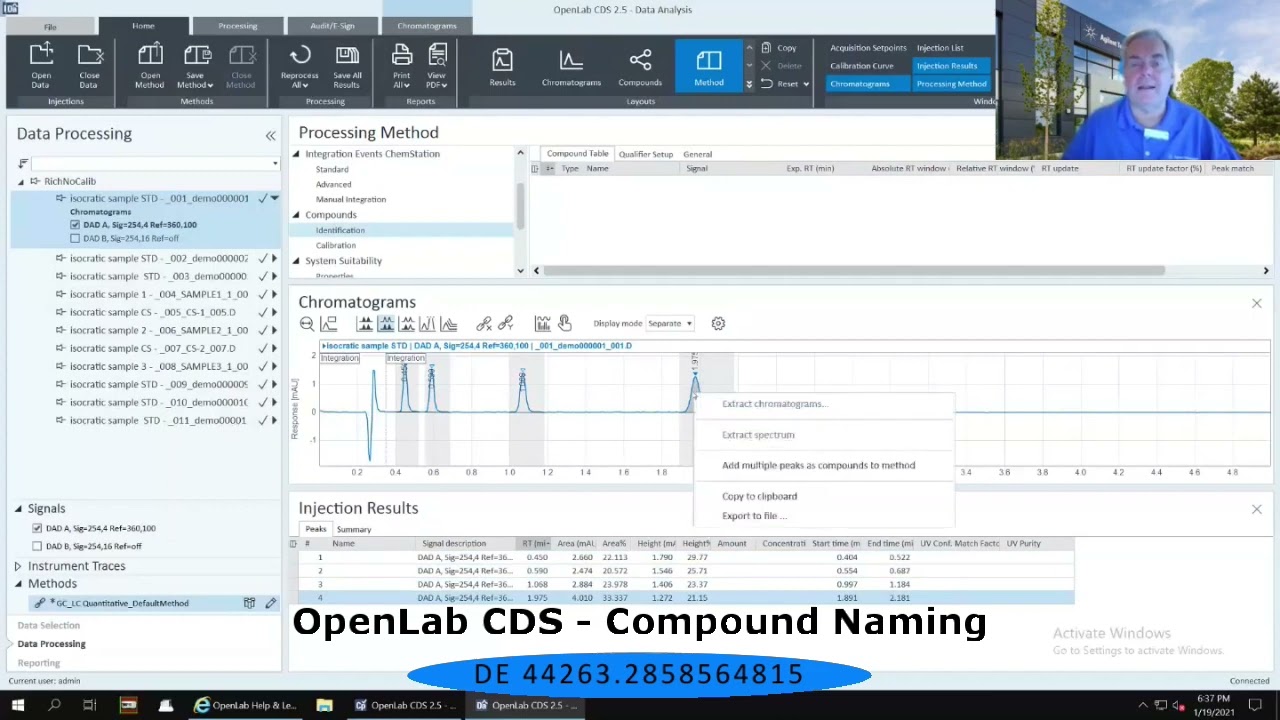The image size is (1280, 720).
Task: Collapse the RichNoCalib tree node
Action: (x=21, y=182)
